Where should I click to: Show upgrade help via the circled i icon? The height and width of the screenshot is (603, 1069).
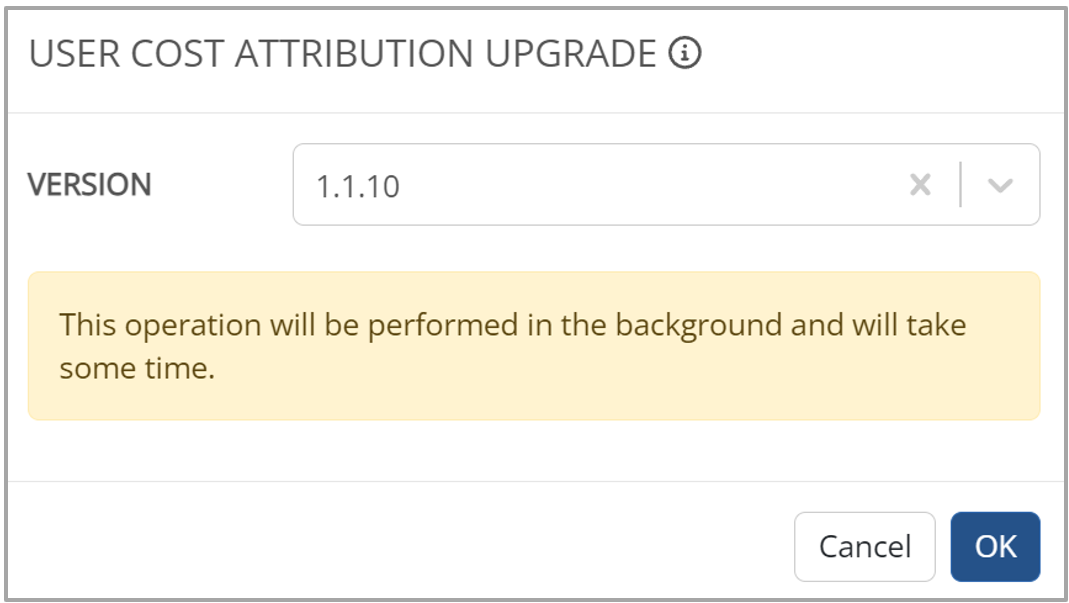(x=685, y=54)
